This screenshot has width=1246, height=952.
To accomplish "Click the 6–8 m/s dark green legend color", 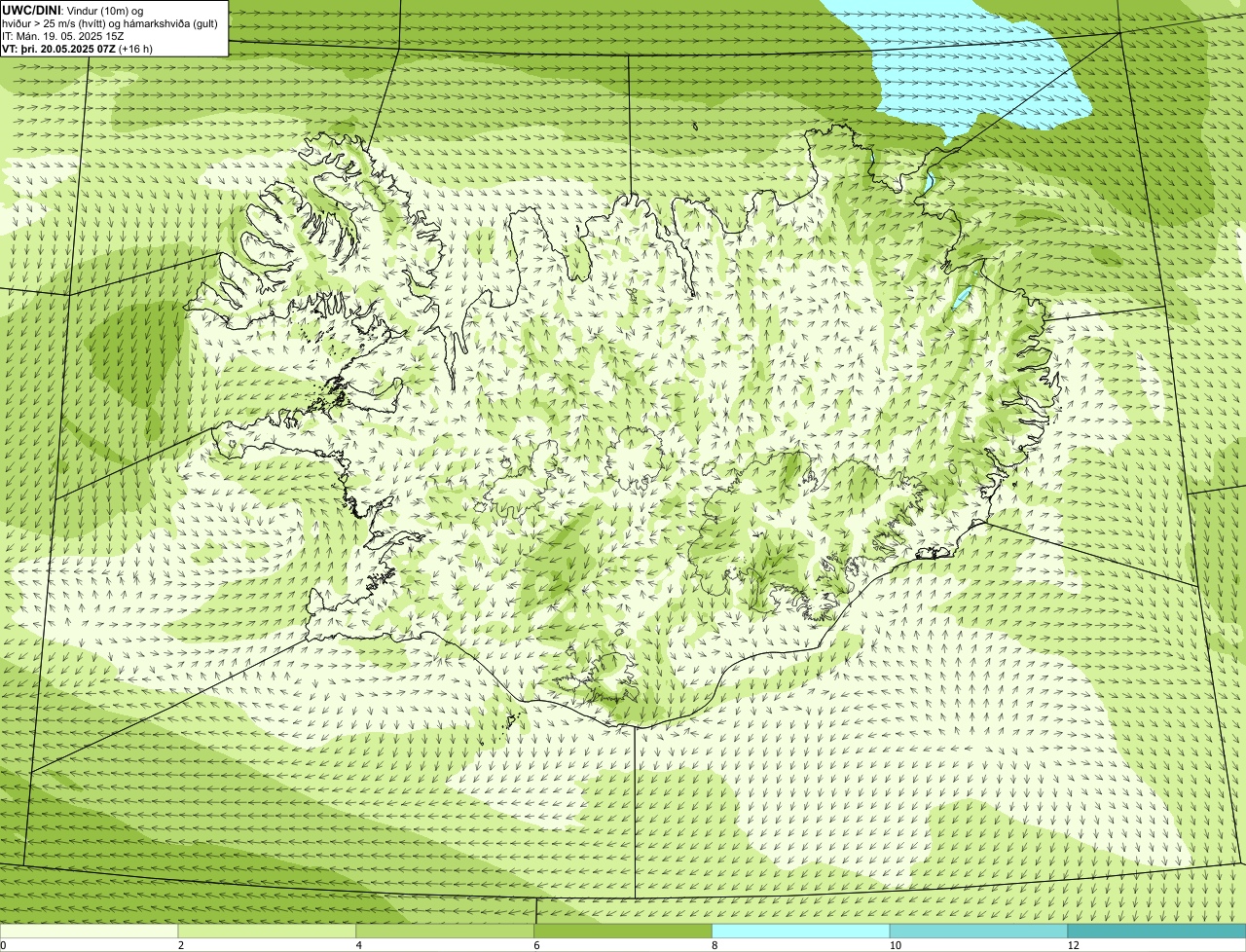I will 624,932.
